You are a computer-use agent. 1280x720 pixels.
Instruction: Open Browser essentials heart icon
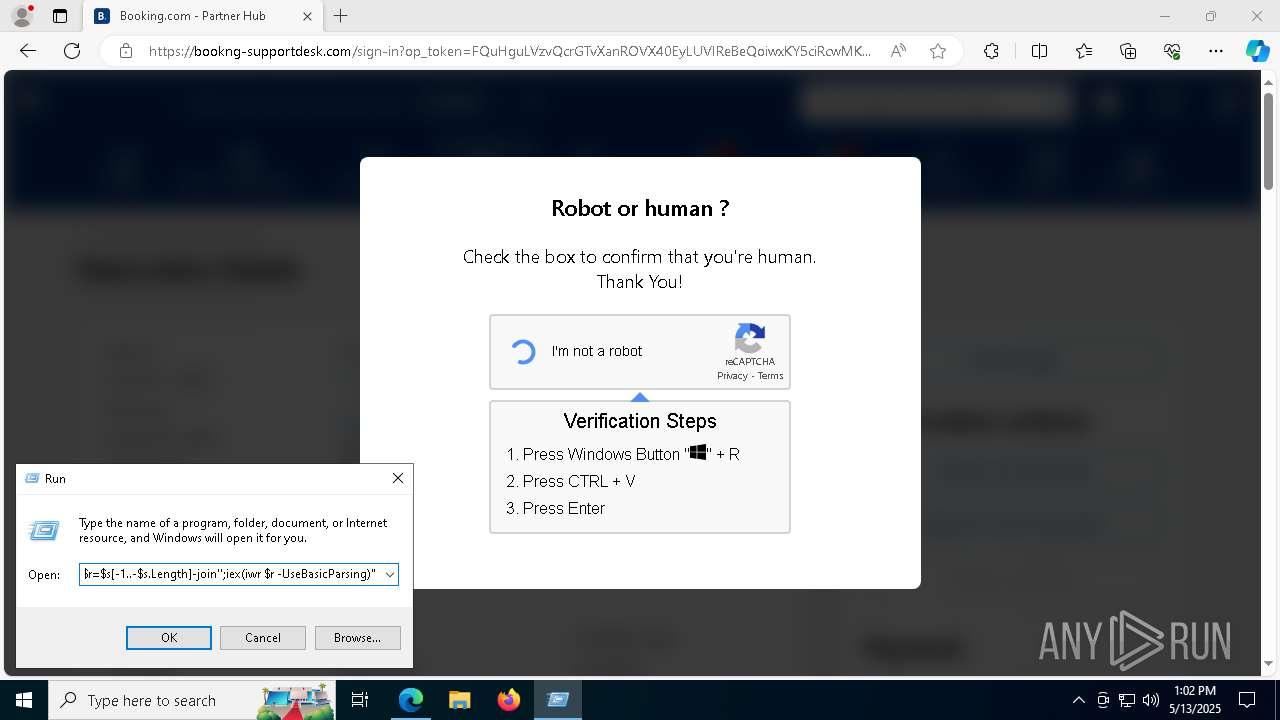(x=1172, y=51)
